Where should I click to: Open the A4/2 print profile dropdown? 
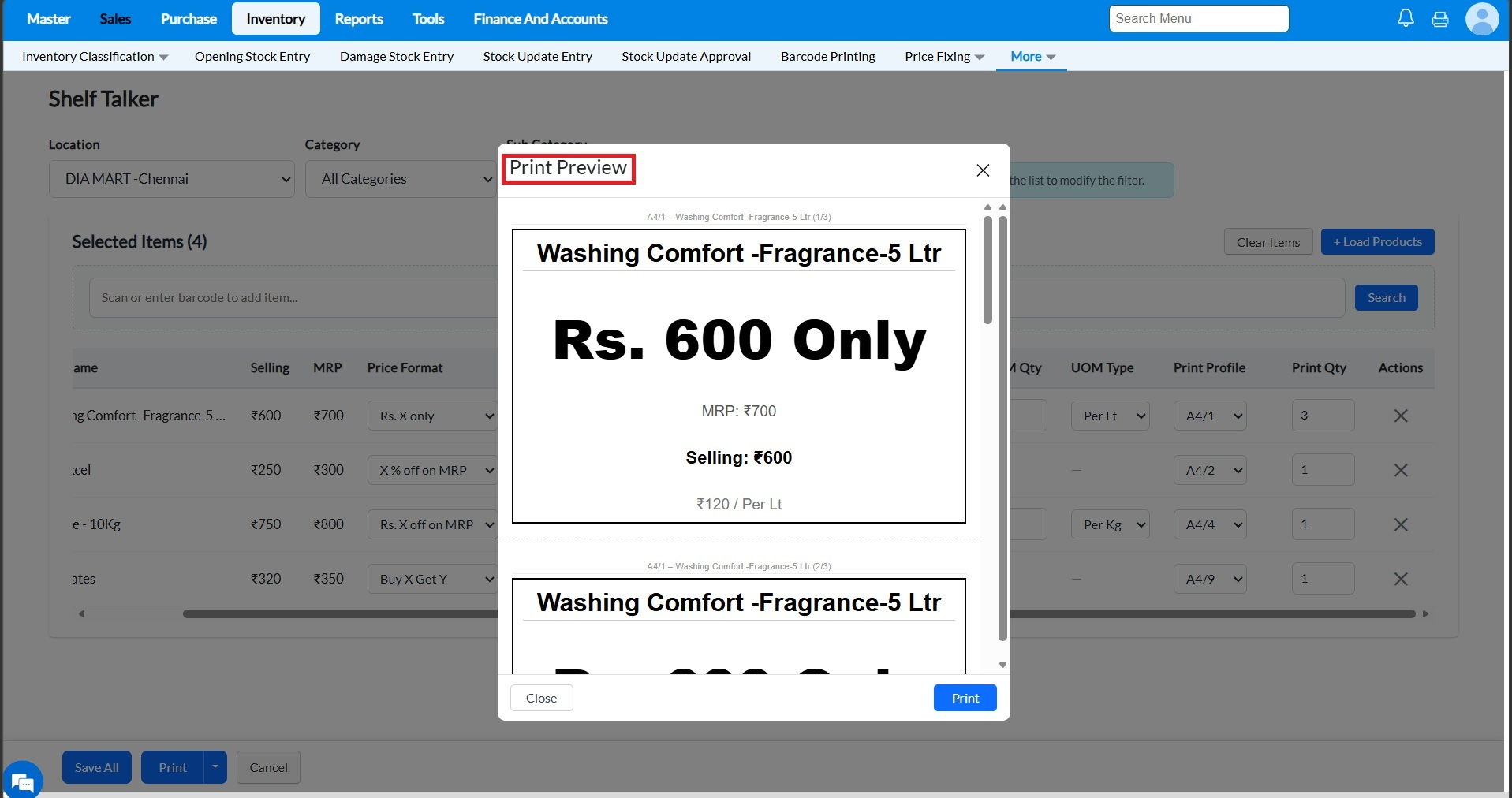point(1210,470)
